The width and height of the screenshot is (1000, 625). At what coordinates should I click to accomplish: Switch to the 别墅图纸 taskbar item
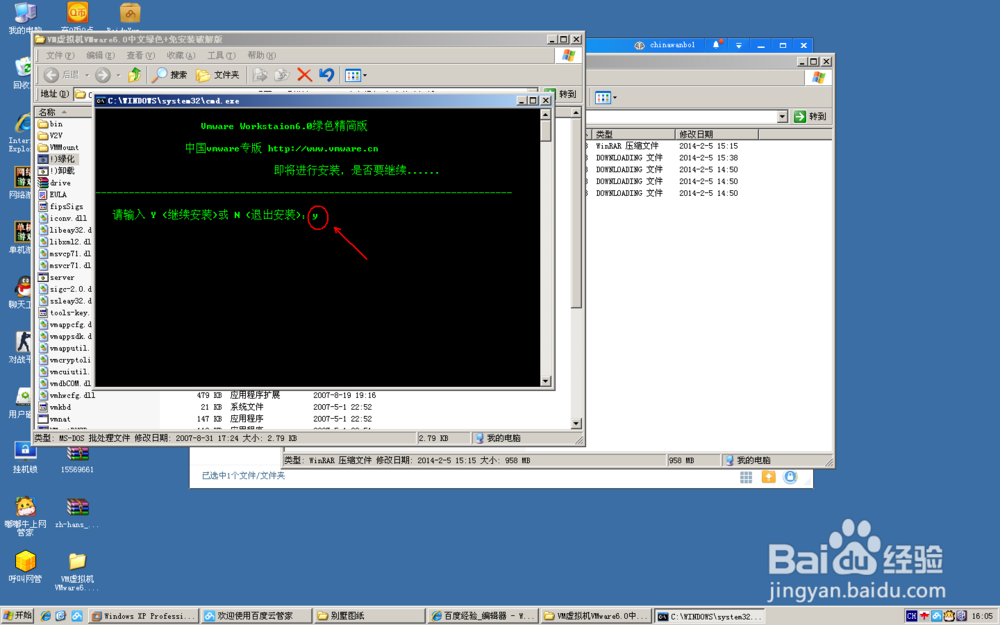tap(370, 616)
